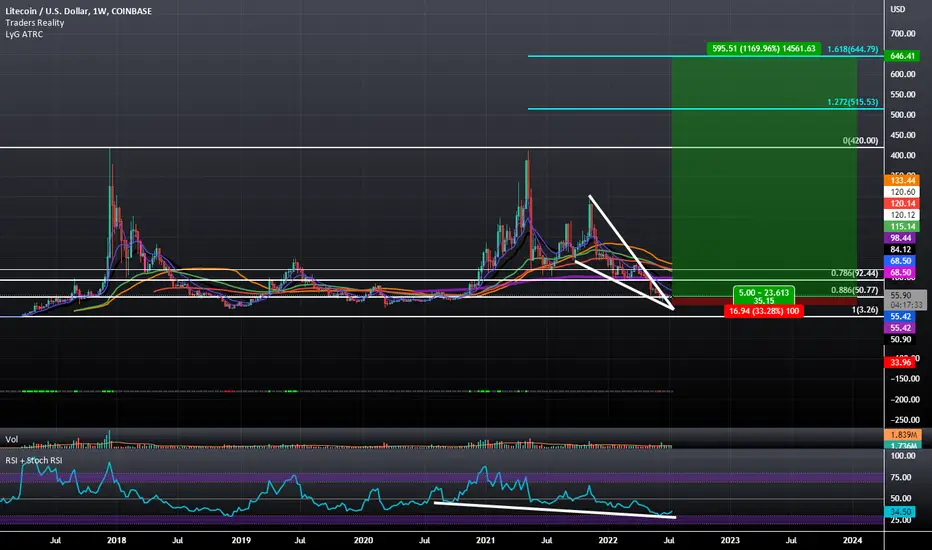The height and width of the screenshot is (550, 932).
Task: Click the Litecoin / U.S. Dollar symbol title
Action: (x=78, y=11)
